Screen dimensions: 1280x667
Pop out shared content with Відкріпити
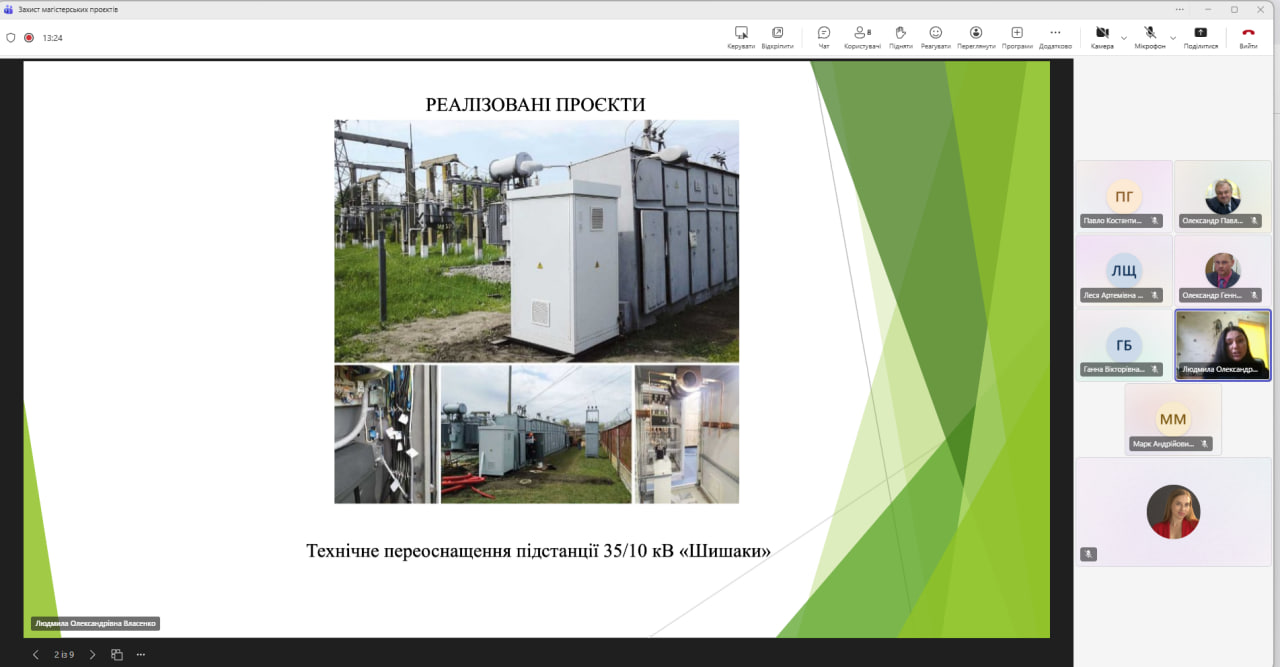pos(777,38)
